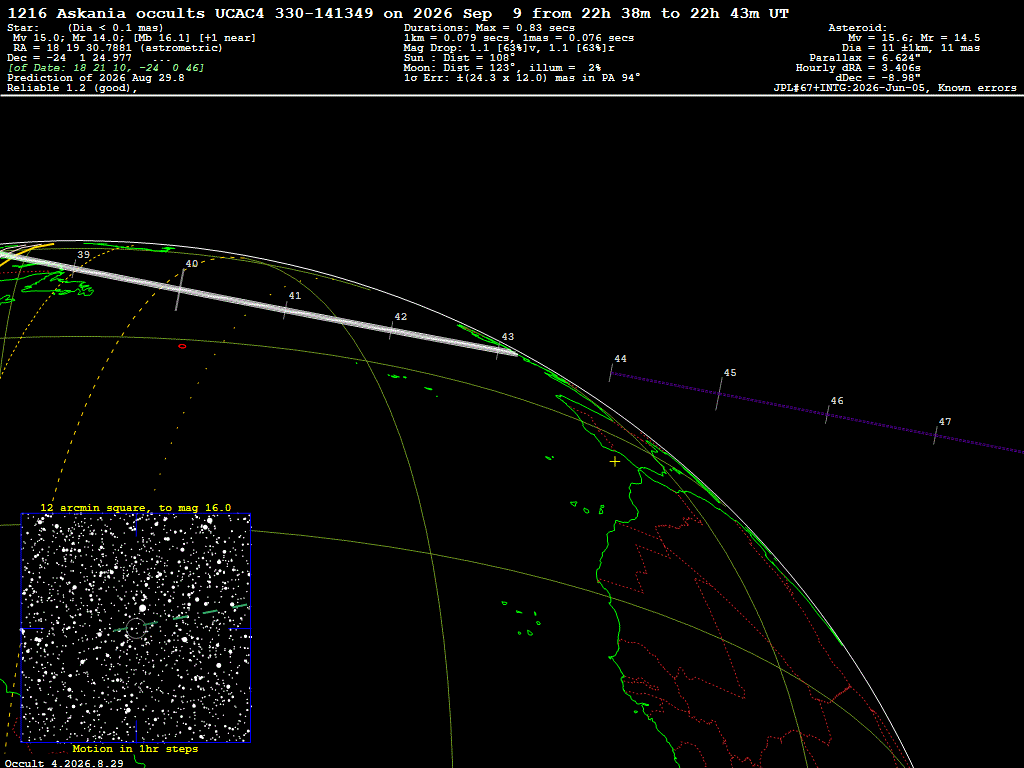The width and height of the screenshot is (1024, 768).
Task: Click the 47 minute marker label
Action: pyautogui.click(x=945, y=422)
